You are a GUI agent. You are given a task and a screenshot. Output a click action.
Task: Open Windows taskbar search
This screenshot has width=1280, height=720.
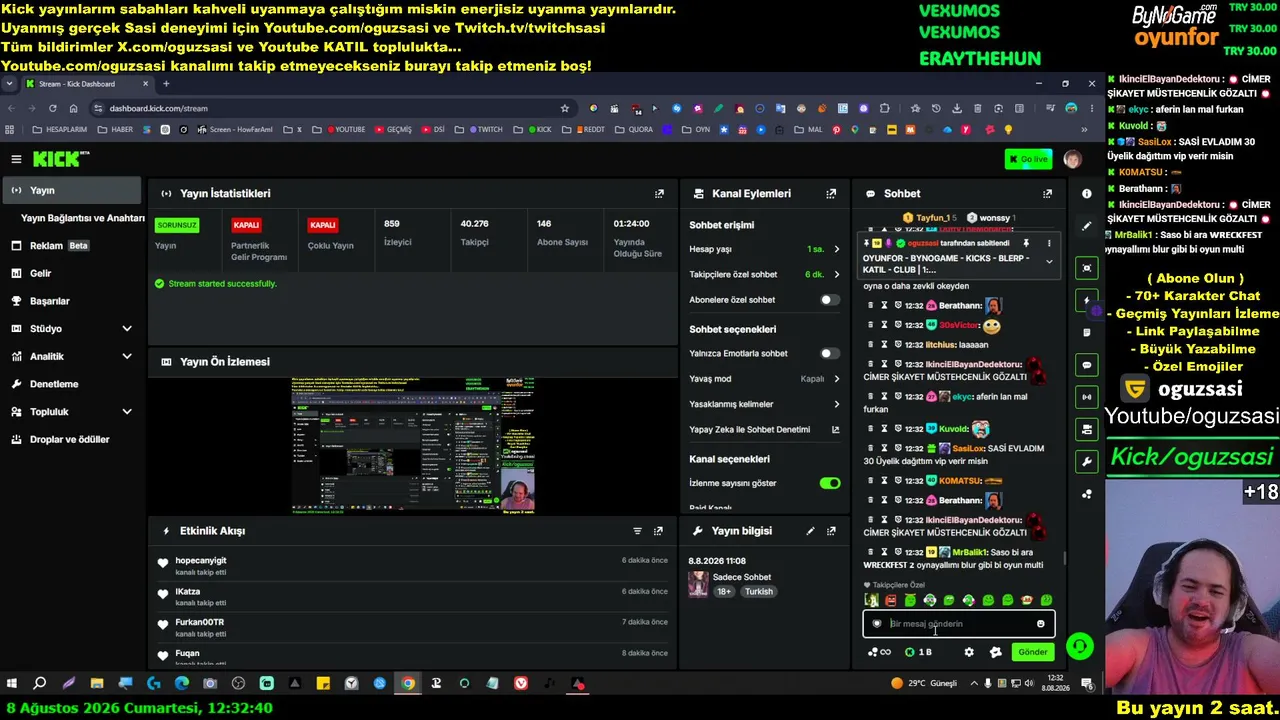coord(40,684)
